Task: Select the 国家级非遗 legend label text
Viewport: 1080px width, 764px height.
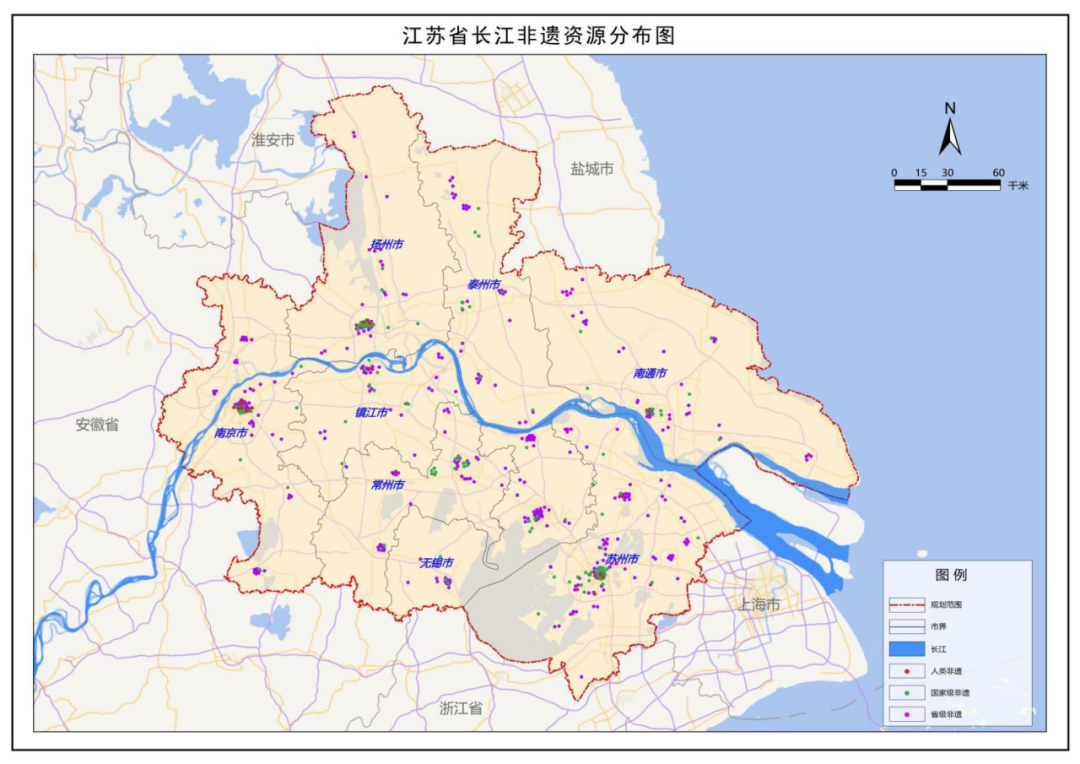Action: [x=950, y=693]
